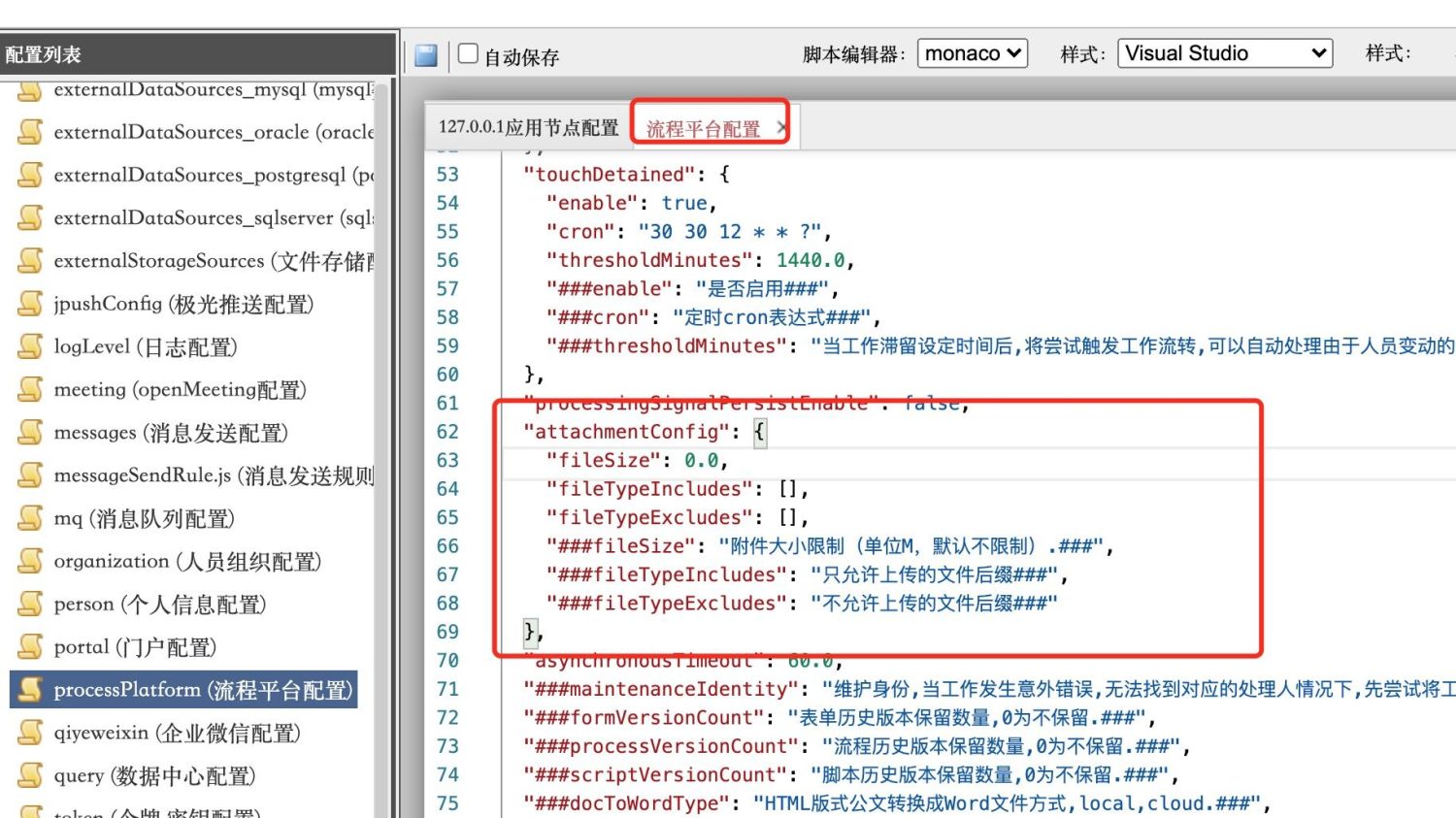Click the "###maintenanceIdentity" line
This screenshot has height=818, width=1456.
coord(989,689)
